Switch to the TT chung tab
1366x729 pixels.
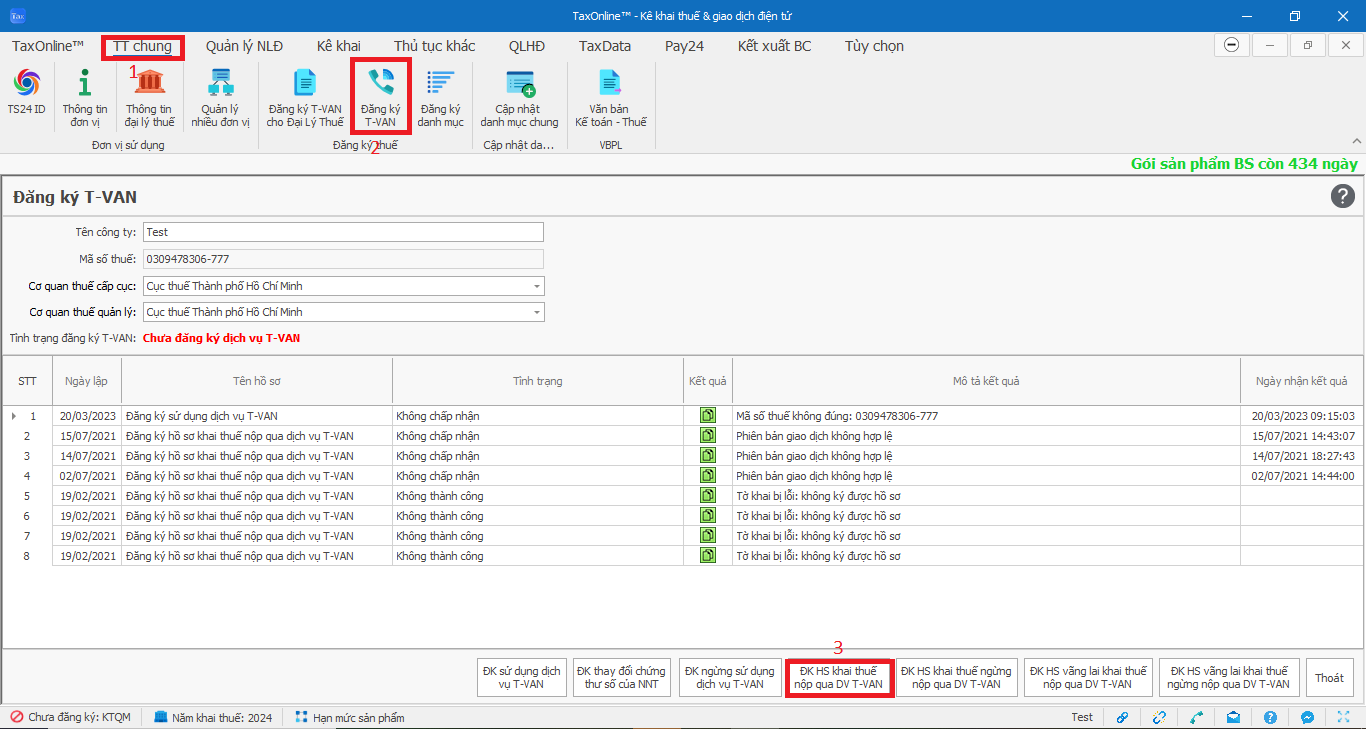(143, 46)
